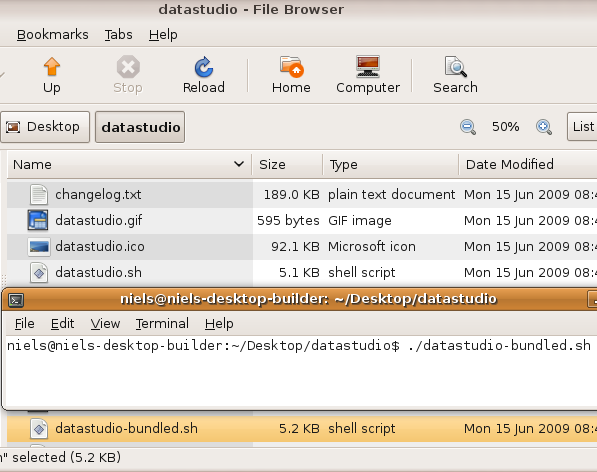Click the GIF image type cell

point(360,220)
